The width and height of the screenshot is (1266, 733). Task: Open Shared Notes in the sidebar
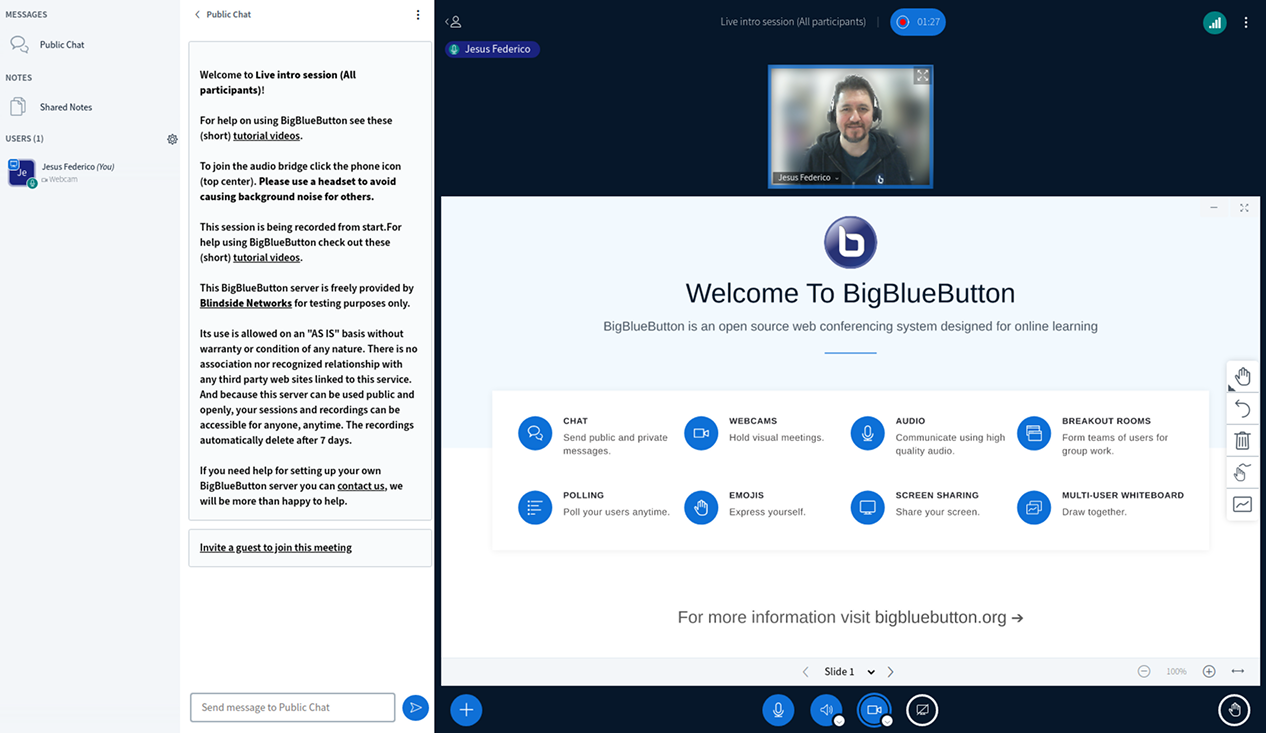(65, 107)
